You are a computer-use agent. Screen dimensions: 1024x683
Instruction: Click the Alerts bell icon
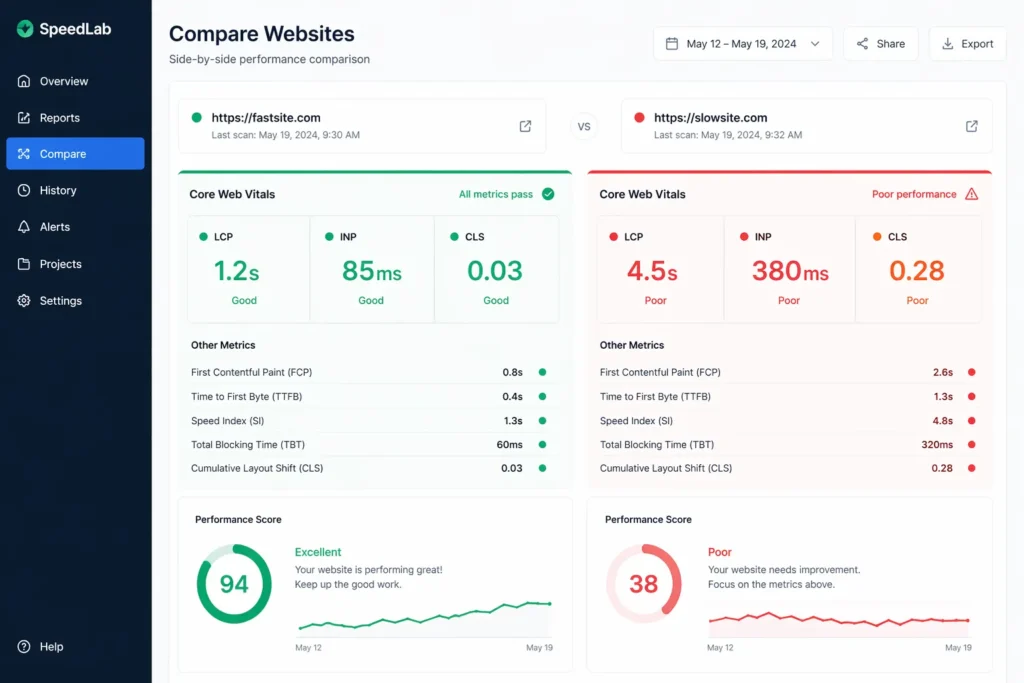click(x=24, y=227)
